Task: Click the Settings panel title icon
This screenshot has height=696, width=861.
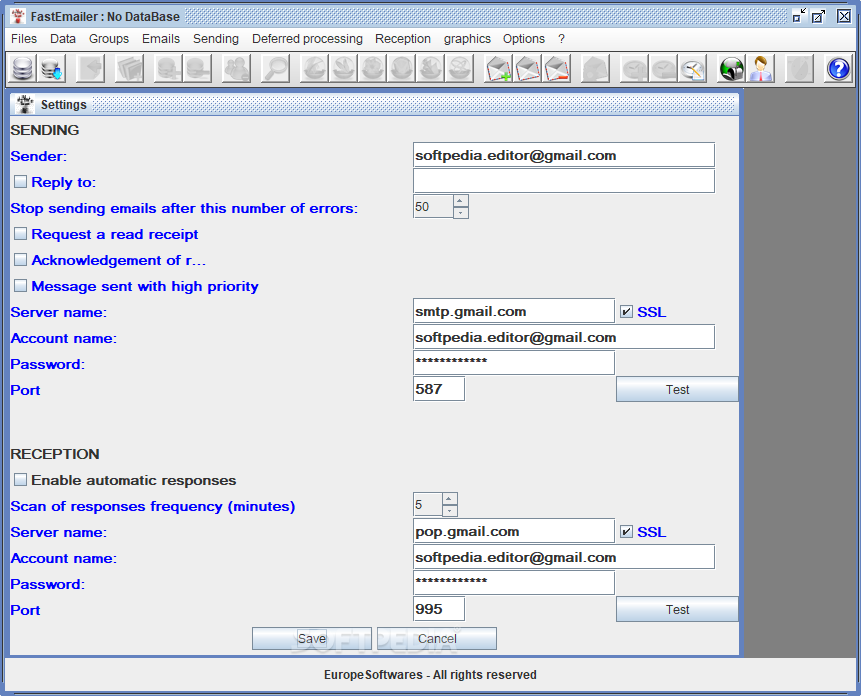Action: (x=25, y=104)
